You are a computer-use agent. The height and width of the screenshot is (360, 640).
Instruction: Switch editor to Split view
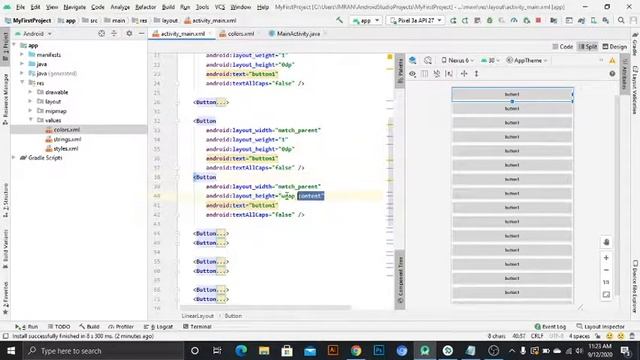coord(588,47)
